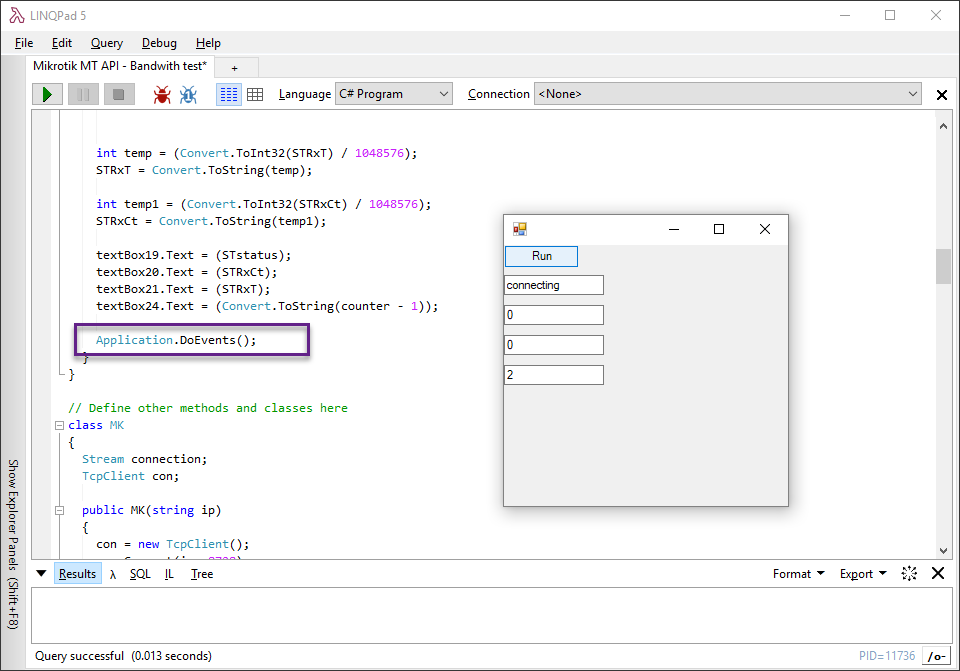Switch results to rich text view icon

pyautogui.click(x=229, y=94)
